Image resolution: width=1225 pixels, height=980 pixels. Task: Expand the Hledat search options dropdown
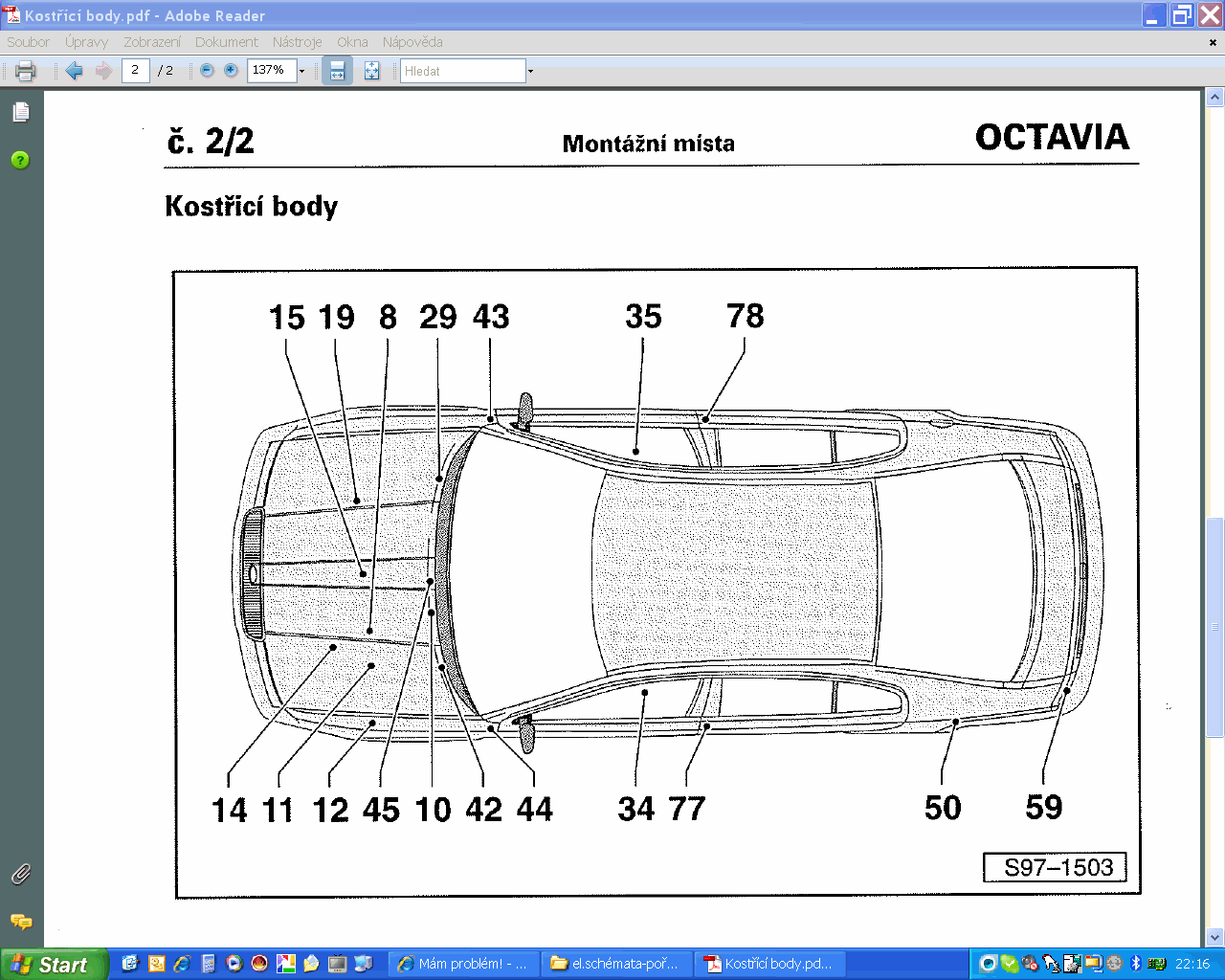click(x=530, y=71)
